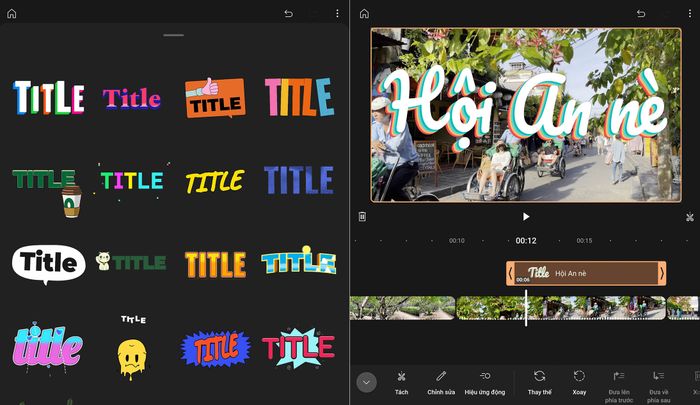Viewport: 700px width, 405px height.
Task: Tap the current time 00:12 readout
Action: pyautogui.click(x=526, y=241)
